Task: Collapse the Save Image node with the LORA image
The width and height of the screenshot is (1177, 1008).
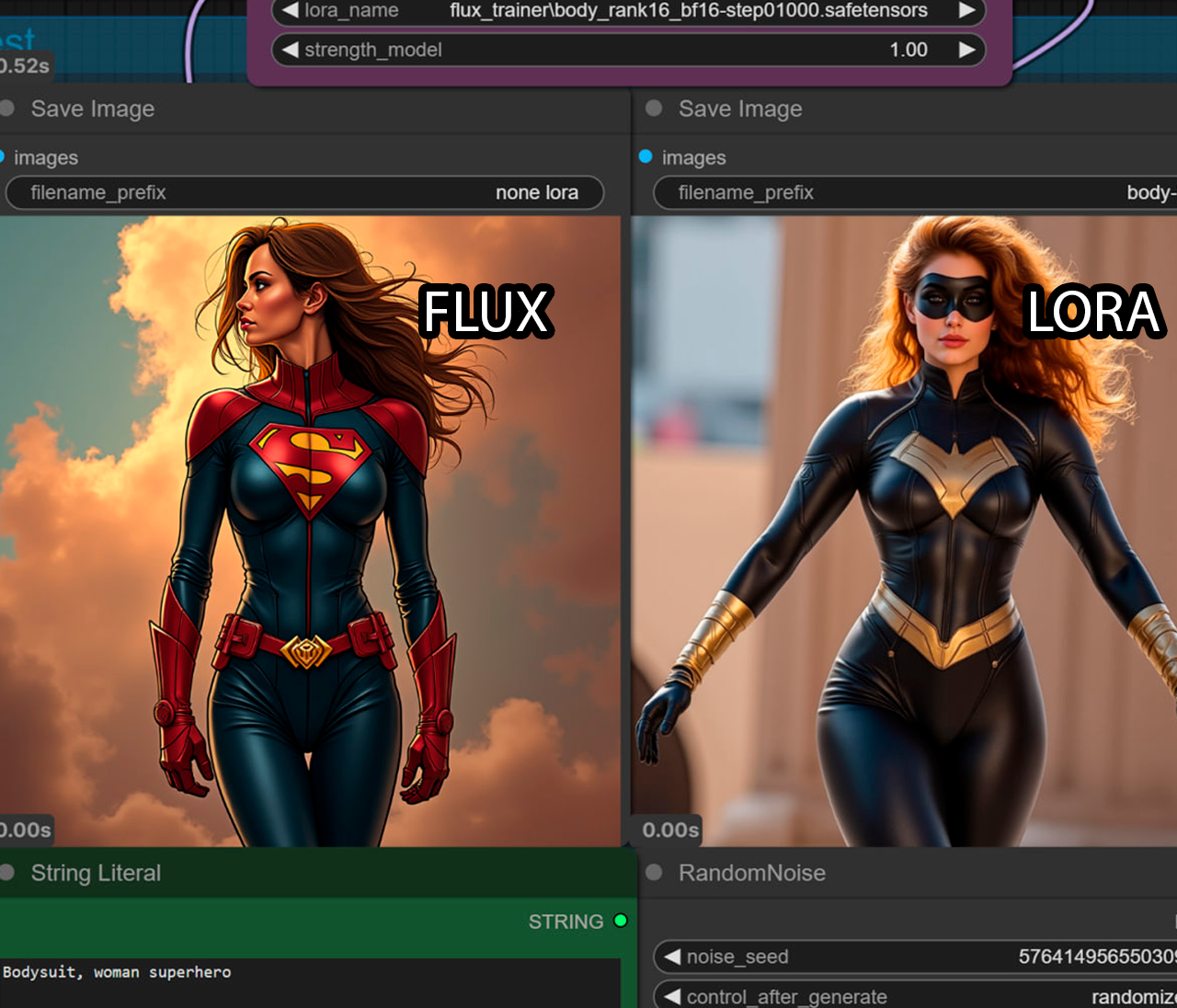Action: [654, 109]
